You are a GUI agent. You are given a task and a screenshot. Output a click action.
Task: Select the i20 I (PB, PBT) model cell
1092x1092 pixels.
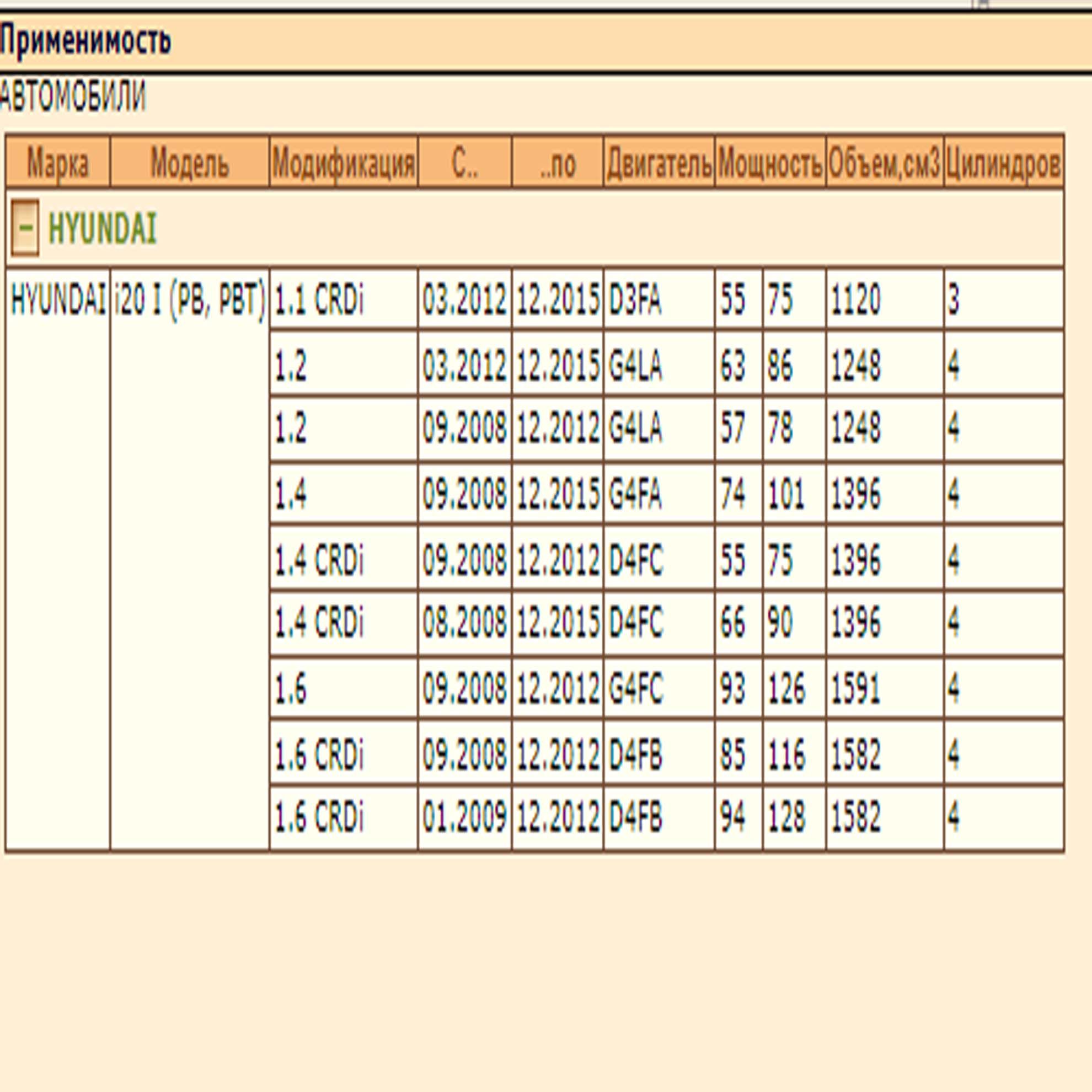pos(189,301)
